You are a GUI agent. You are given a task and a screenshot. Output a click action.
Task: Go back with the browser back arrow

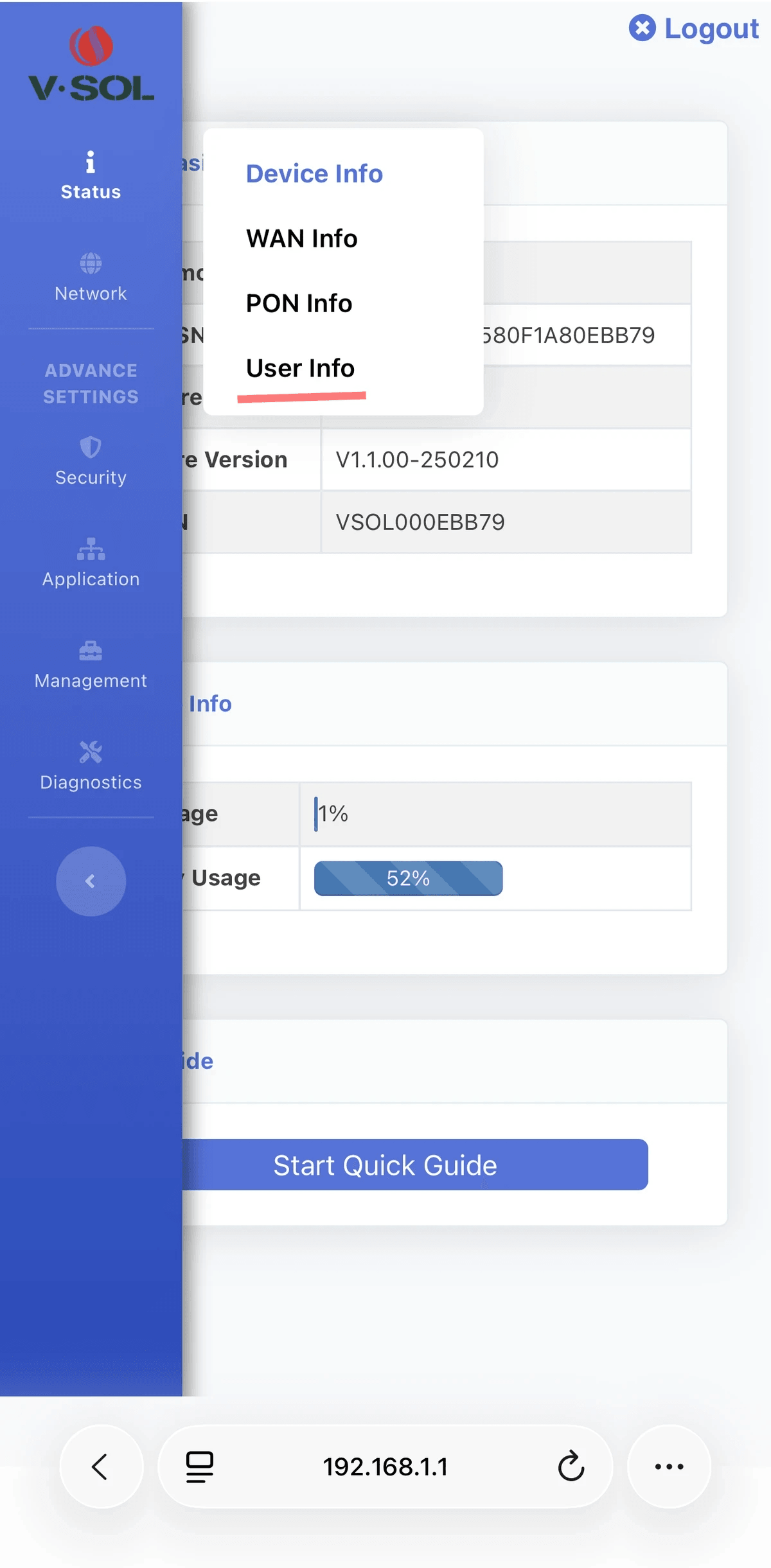tap(101, 1467)
